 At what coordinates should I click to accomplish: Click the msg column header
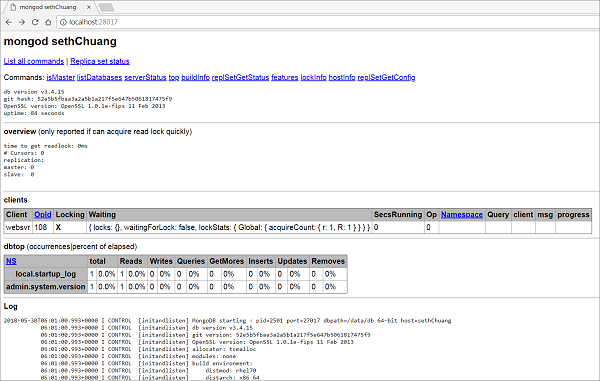pyautogui.click(x=545, y=215)
